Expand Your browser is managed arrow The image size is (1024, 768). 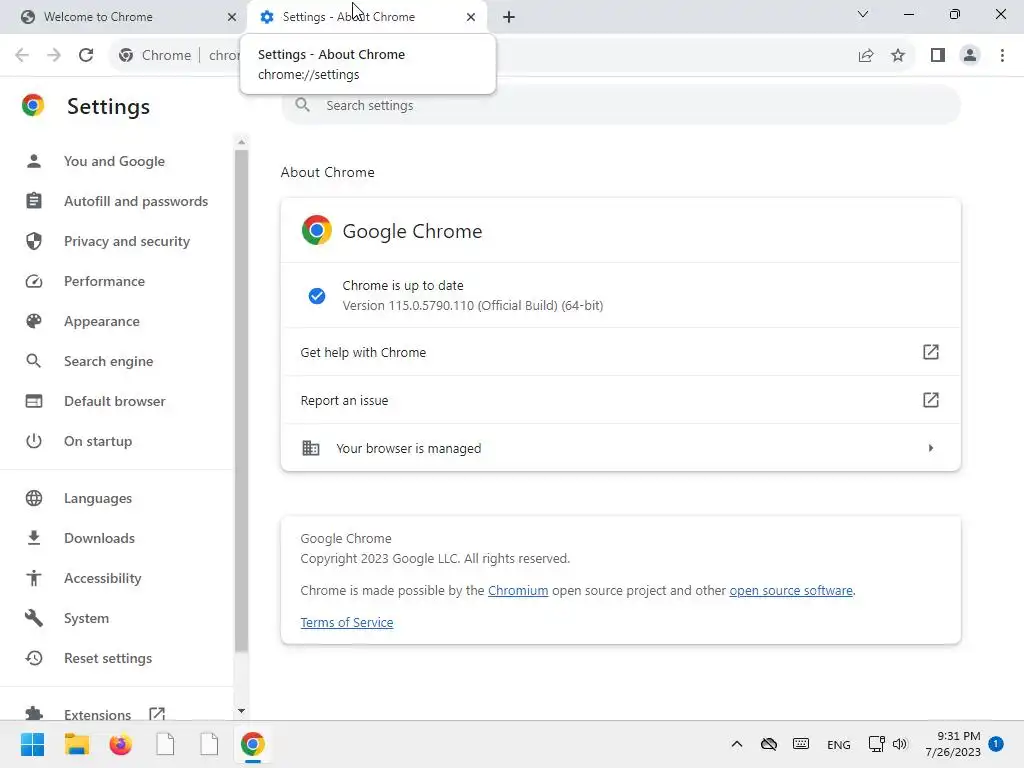click(x=931, y=448)
